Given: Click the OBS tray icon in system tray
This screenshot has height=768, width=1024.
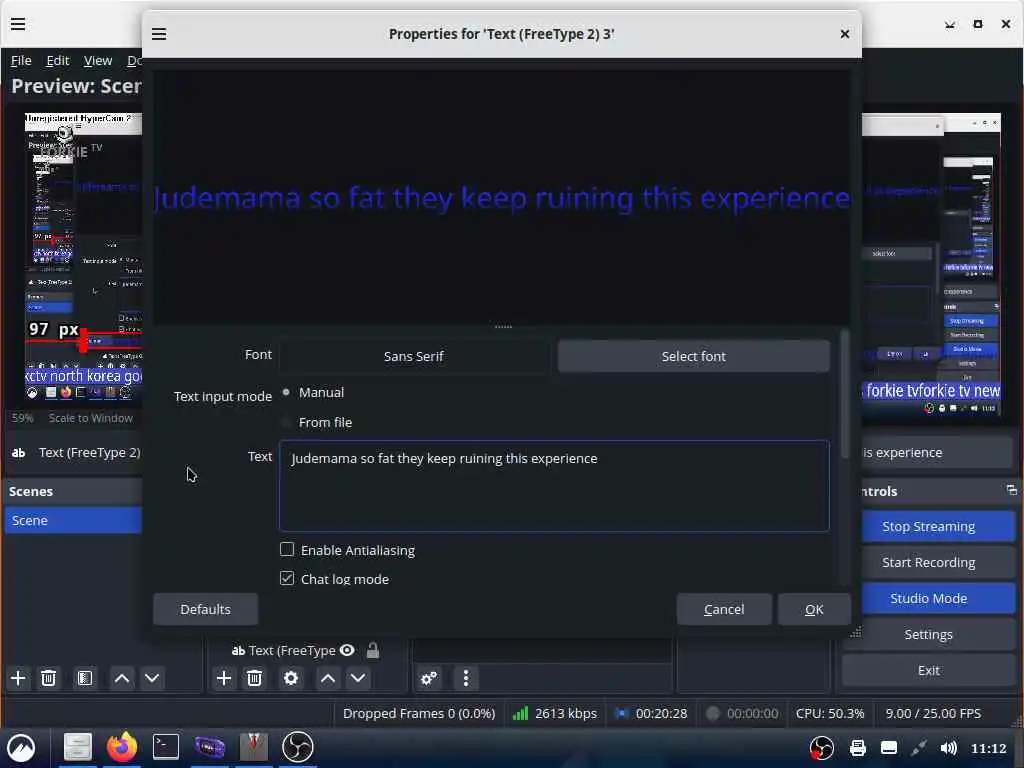Looking at the screenshot, I should (x=822, y=748).
